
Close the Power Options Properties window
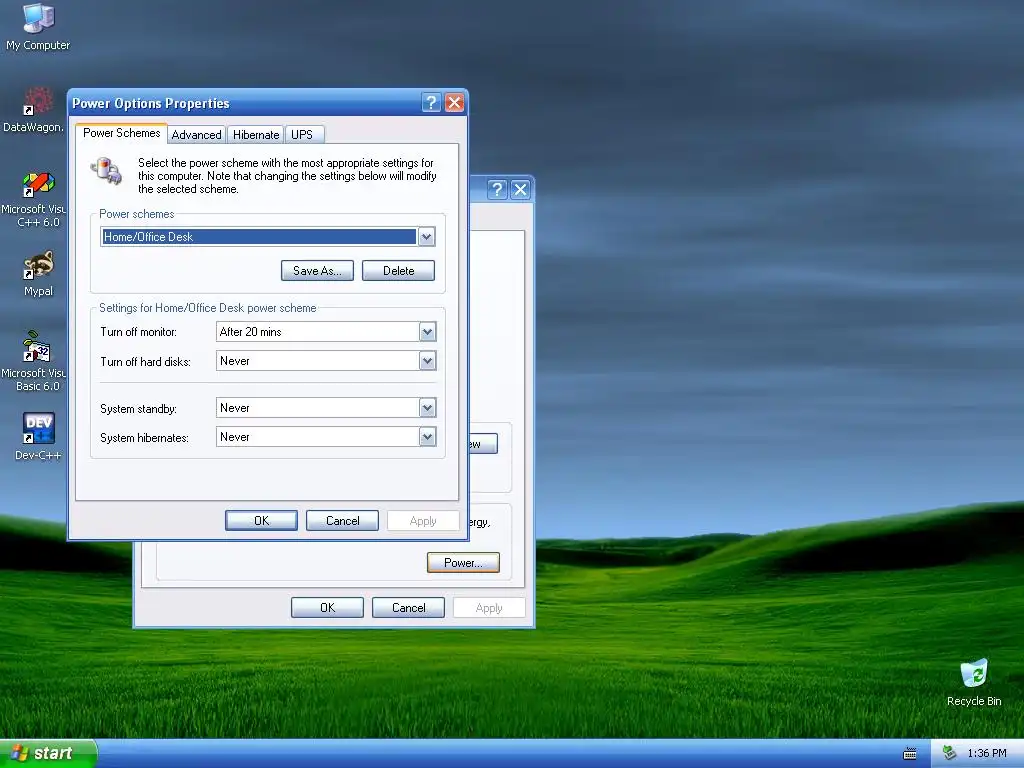click(455, 103)
